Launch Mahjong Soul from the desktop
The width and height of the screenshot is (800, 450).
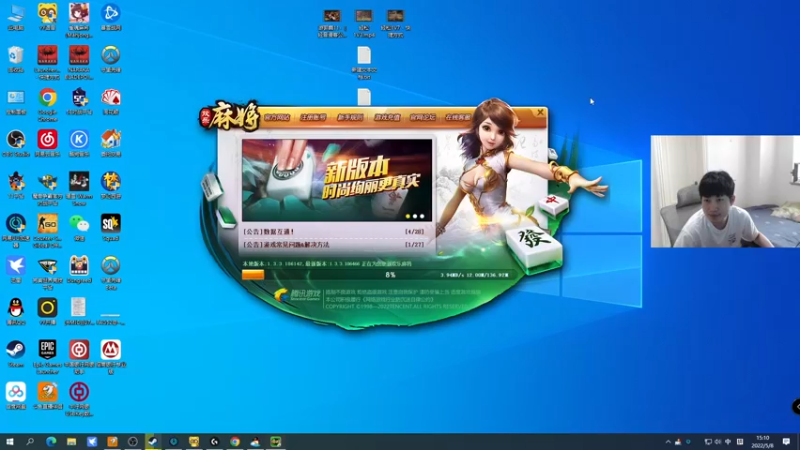[79, 14]
